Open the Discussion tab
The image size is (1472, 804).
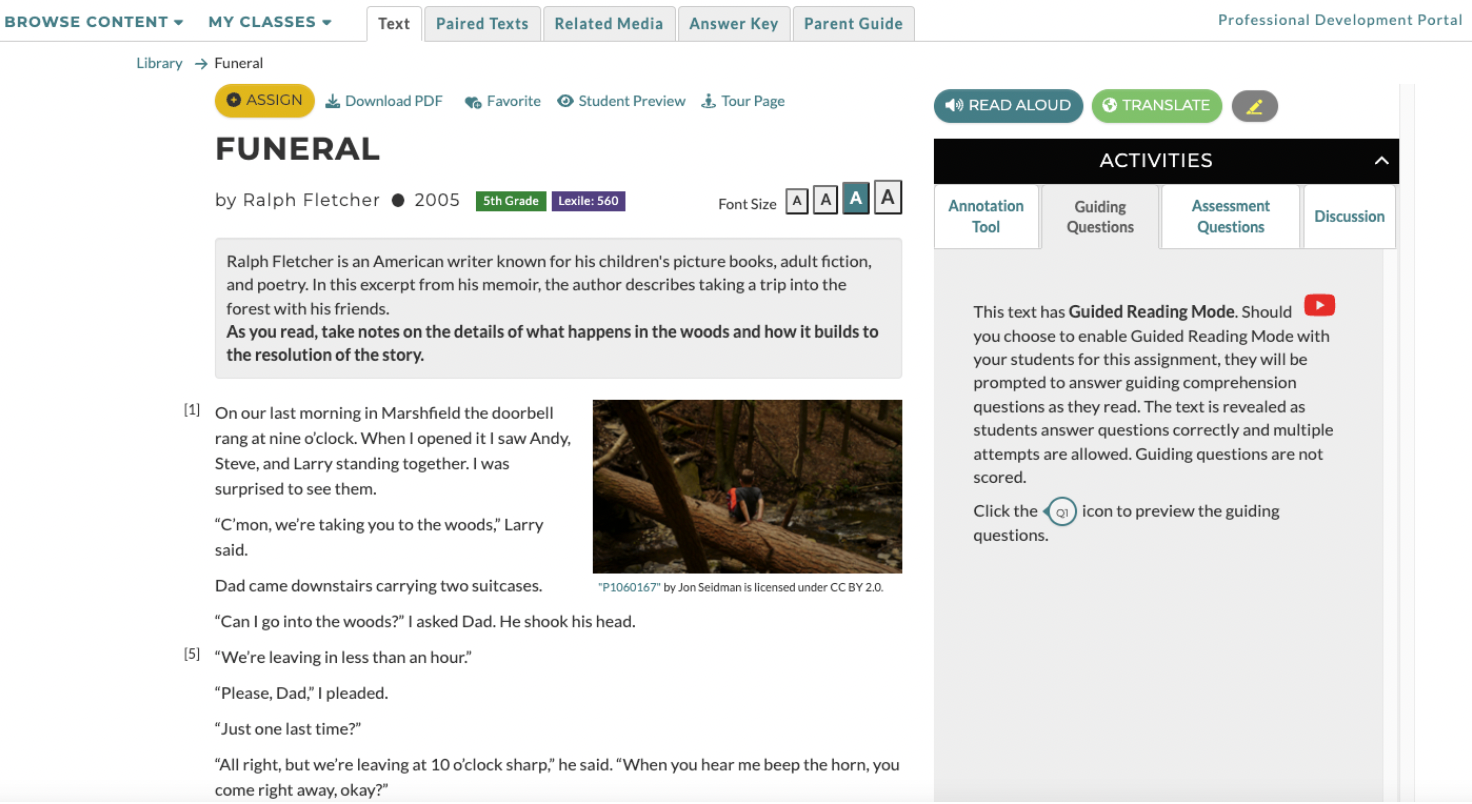pos(1349,216)
